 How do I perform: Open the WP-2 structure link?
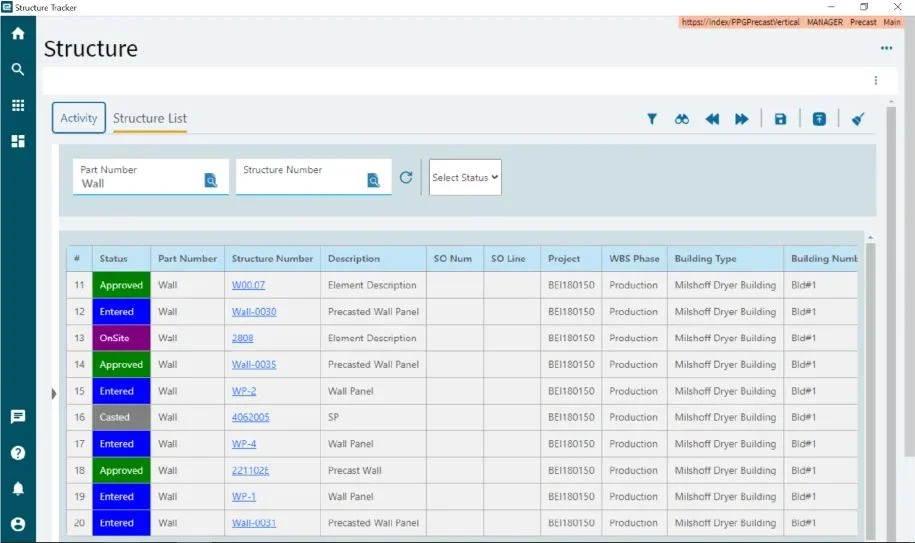pos(244,391)
